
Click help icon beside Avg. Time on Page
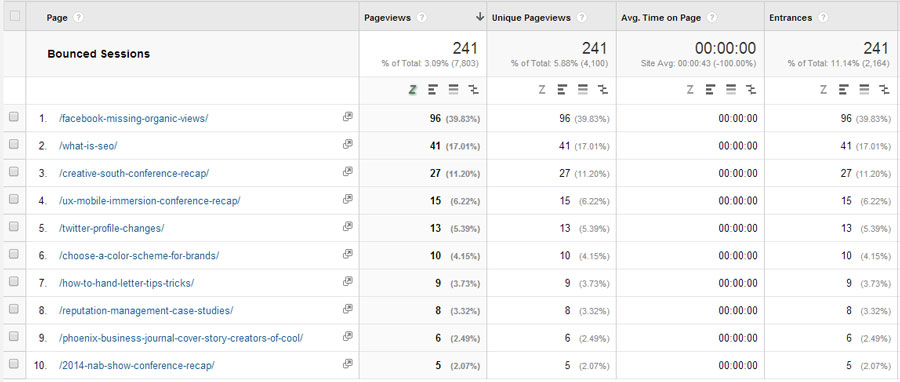point(712,18)
